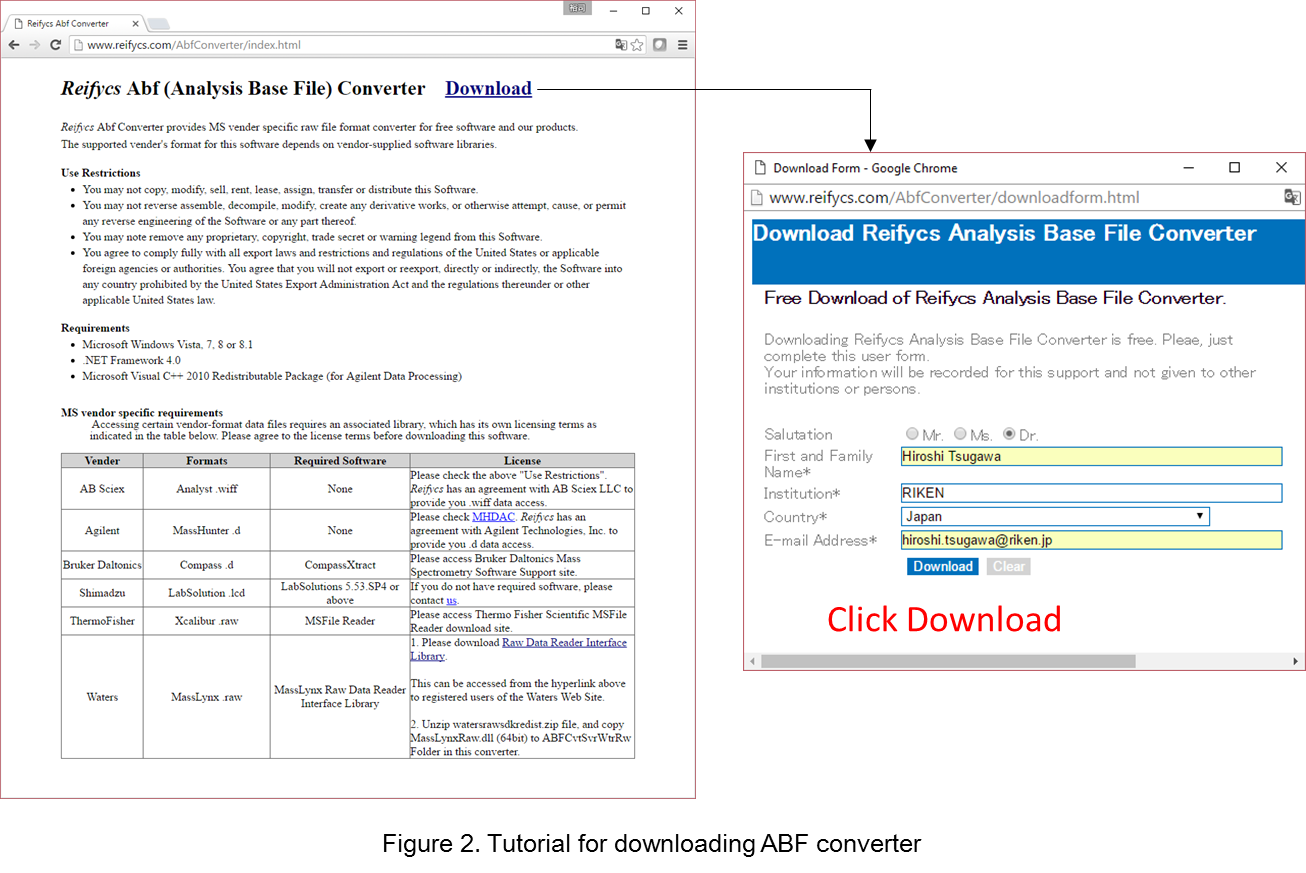Close the Download Form window
The image size is (1306, 873).
1281,168
